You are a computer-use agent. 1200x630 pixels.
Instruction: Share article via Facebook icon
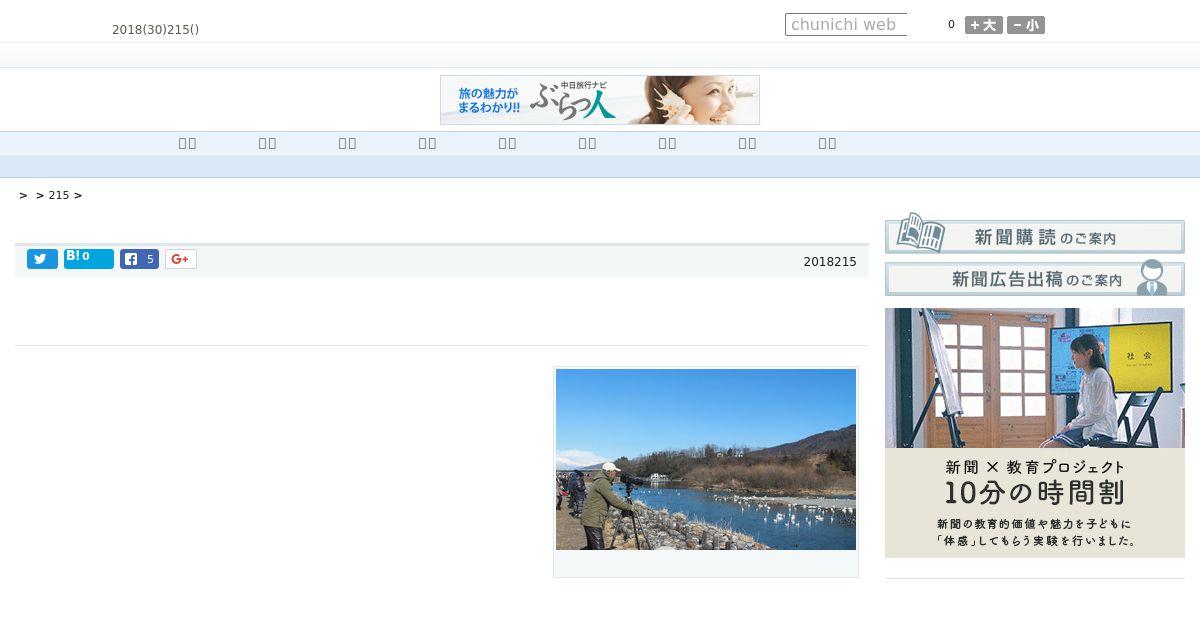coord(139,259)
